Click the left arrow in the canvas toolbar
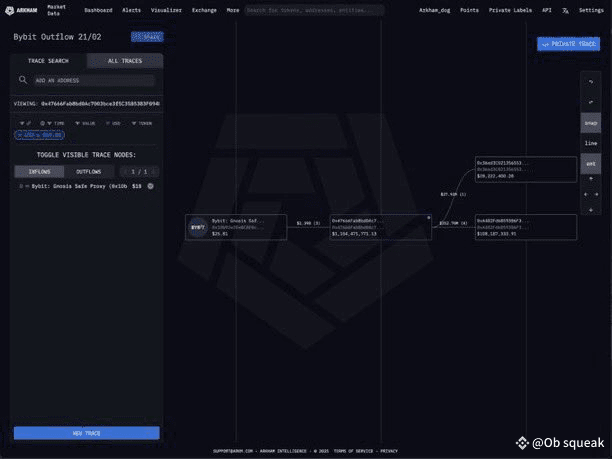Screen dimensions: 612x459 point(585,194)
